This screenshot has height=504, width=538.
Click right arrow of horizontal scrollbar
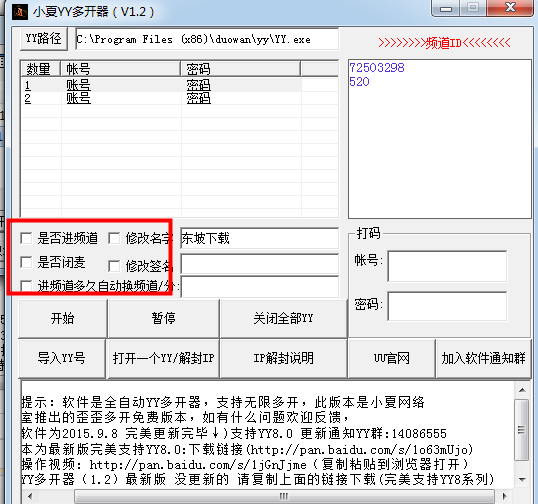tap(504, 496)
